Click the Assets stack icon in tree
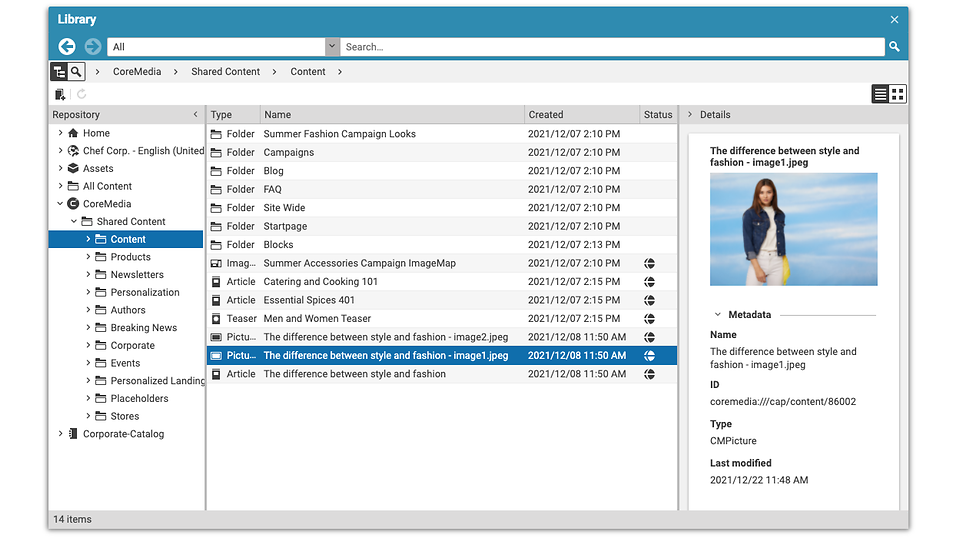 point(73,168)
